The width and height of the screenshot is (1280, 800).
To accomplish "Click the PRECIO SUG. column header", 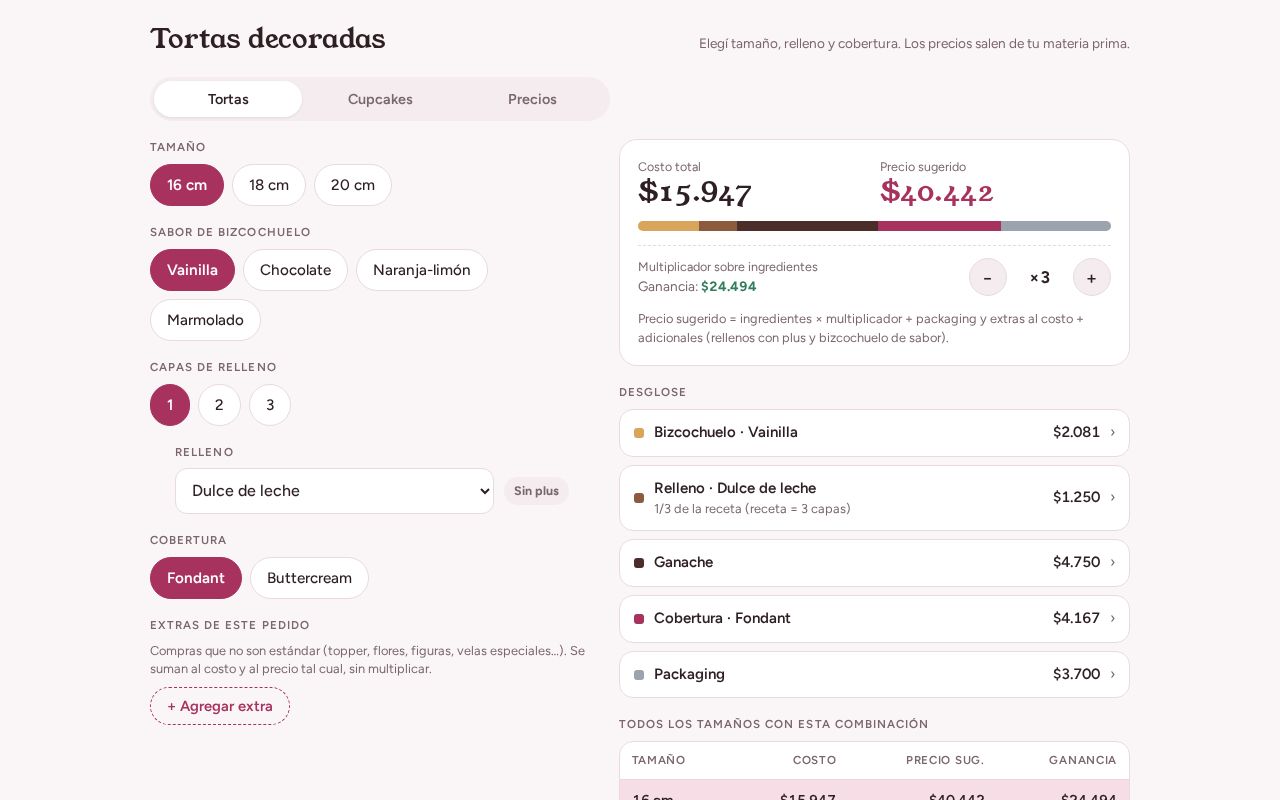I will click(x=945, y=761).
